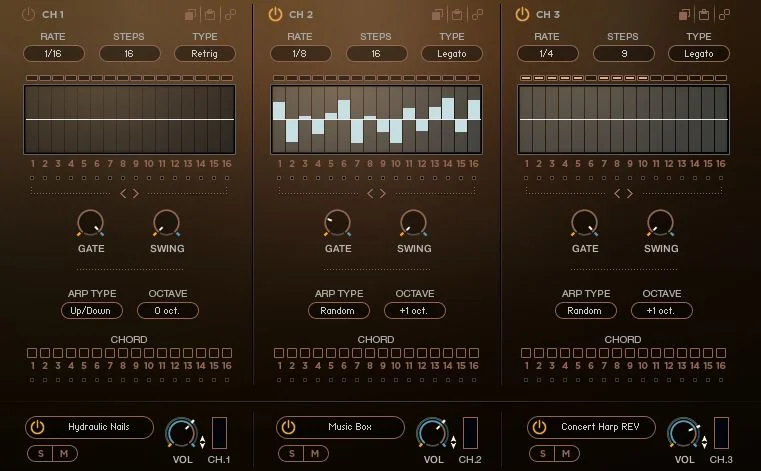Disable the CH 2 power button

(275, 14)
